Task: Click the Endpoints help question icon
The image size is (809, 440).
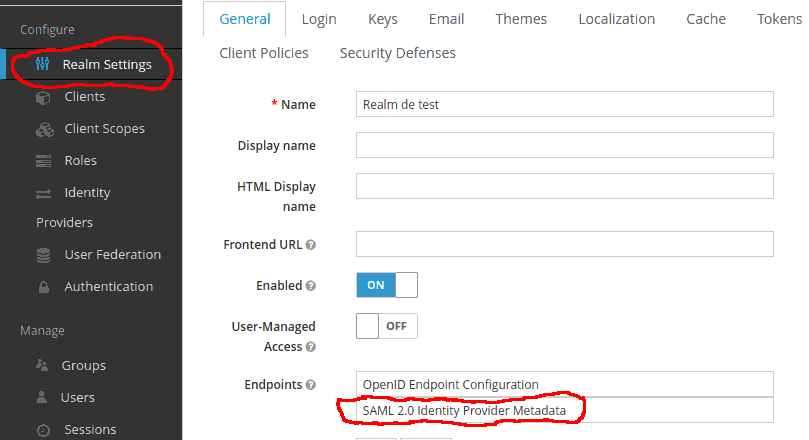Action: click(x=311, y=385)
